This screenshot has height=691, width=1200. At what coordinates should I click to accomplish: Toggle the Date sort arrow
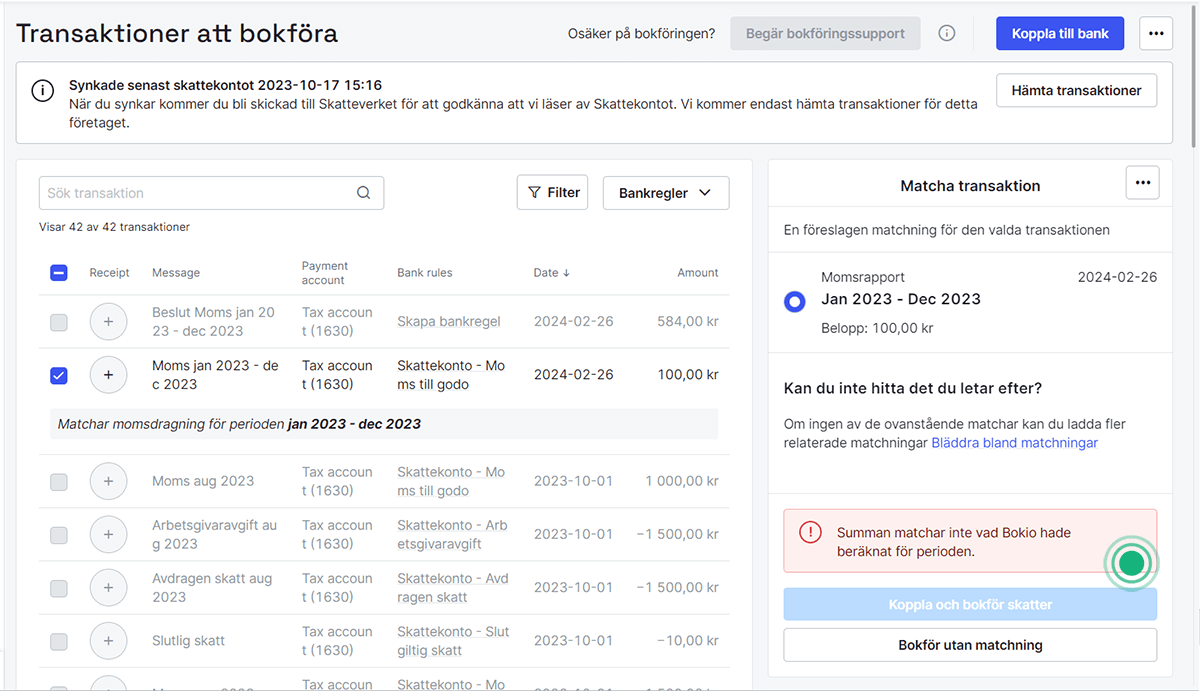click(x=566, y=272)
